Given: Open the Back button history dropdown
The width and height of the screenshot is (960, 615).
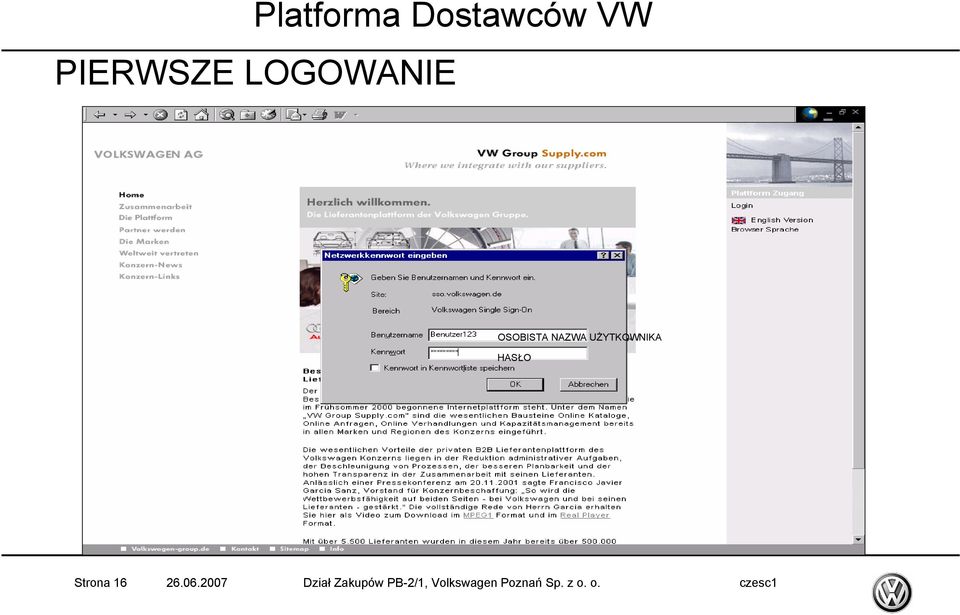Looking at the screenshot, I should point(114,115).
